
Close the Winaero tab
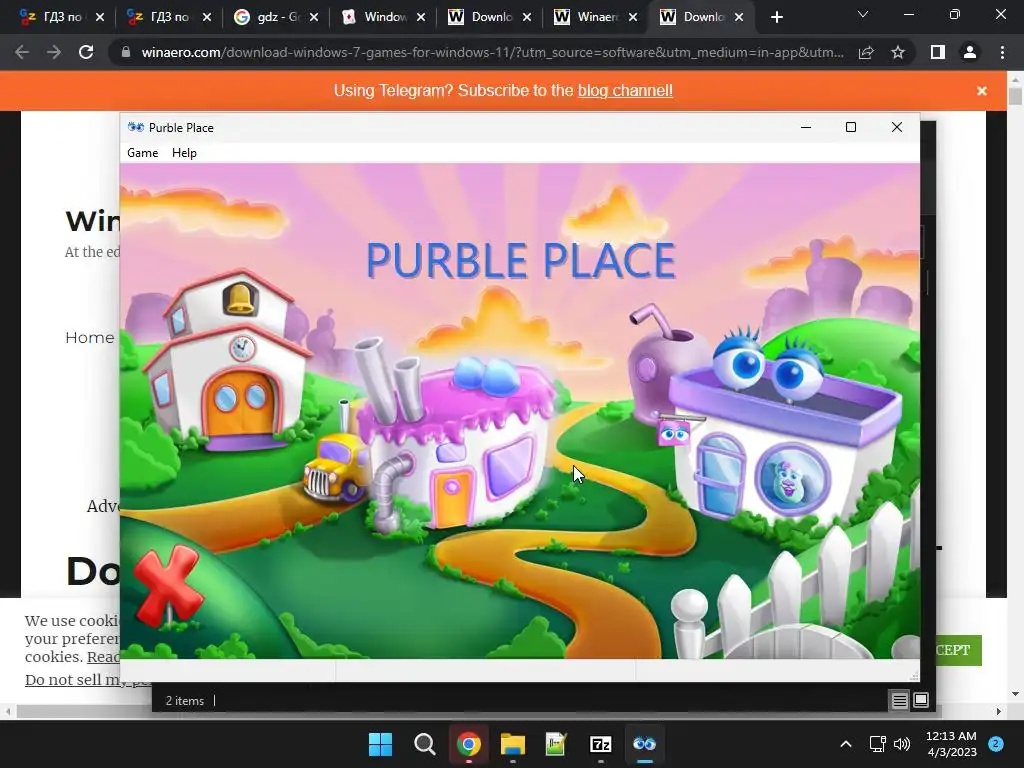633,17
